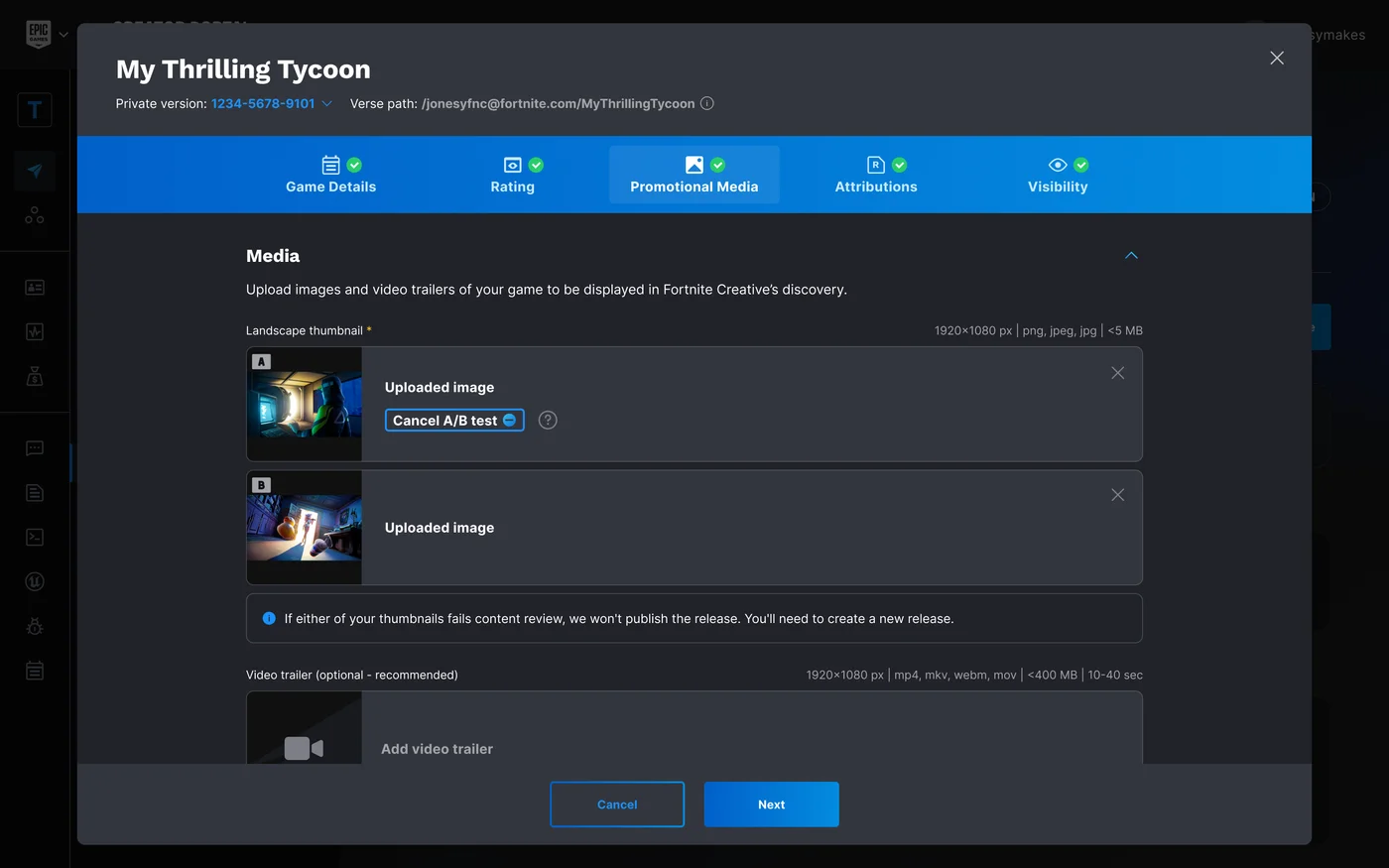Image resolution: width=1389 pixels, height=868 pixels.
Task: Click the Verse path info icon
Action: click(707, 103)
